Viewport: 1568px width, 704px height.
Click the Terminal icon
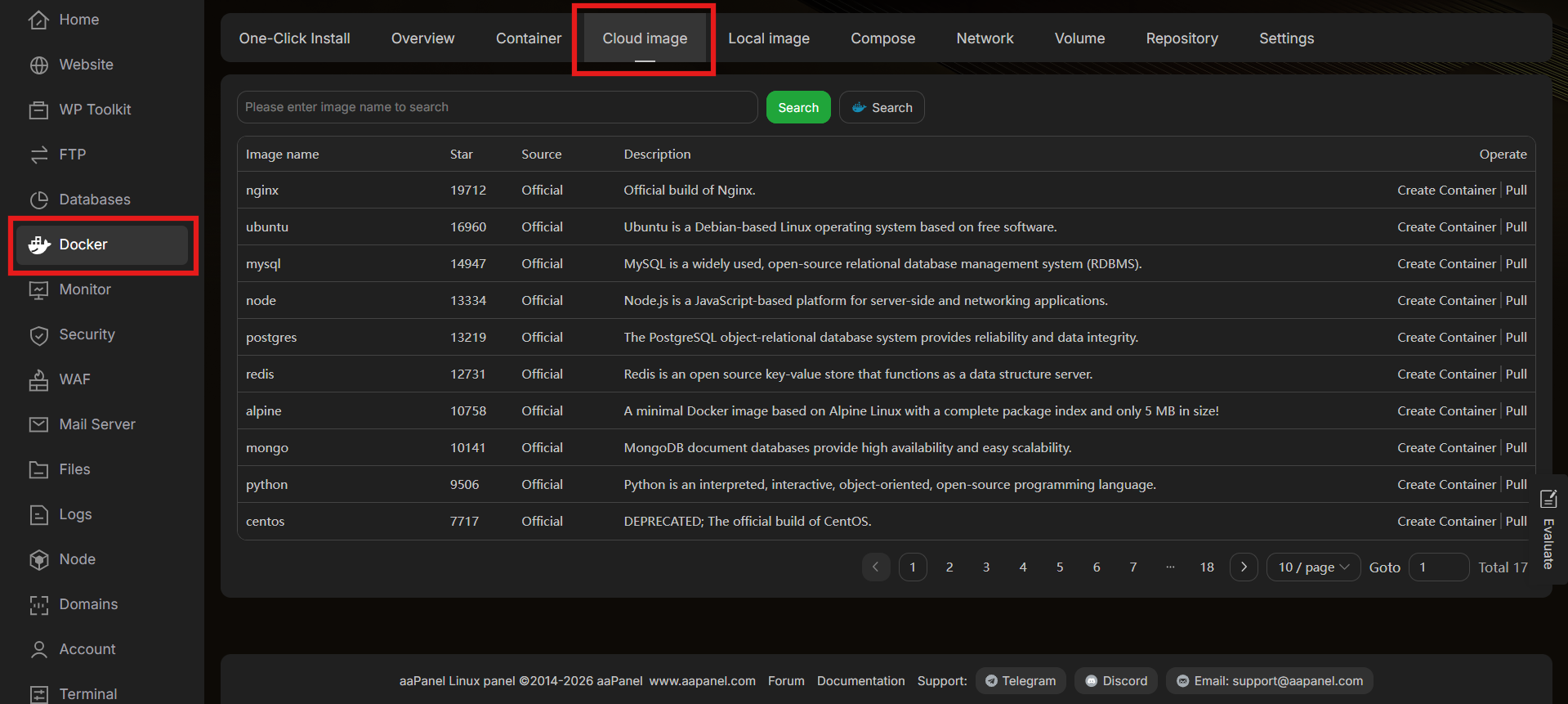pyautogui.click(x=38, y=694)
